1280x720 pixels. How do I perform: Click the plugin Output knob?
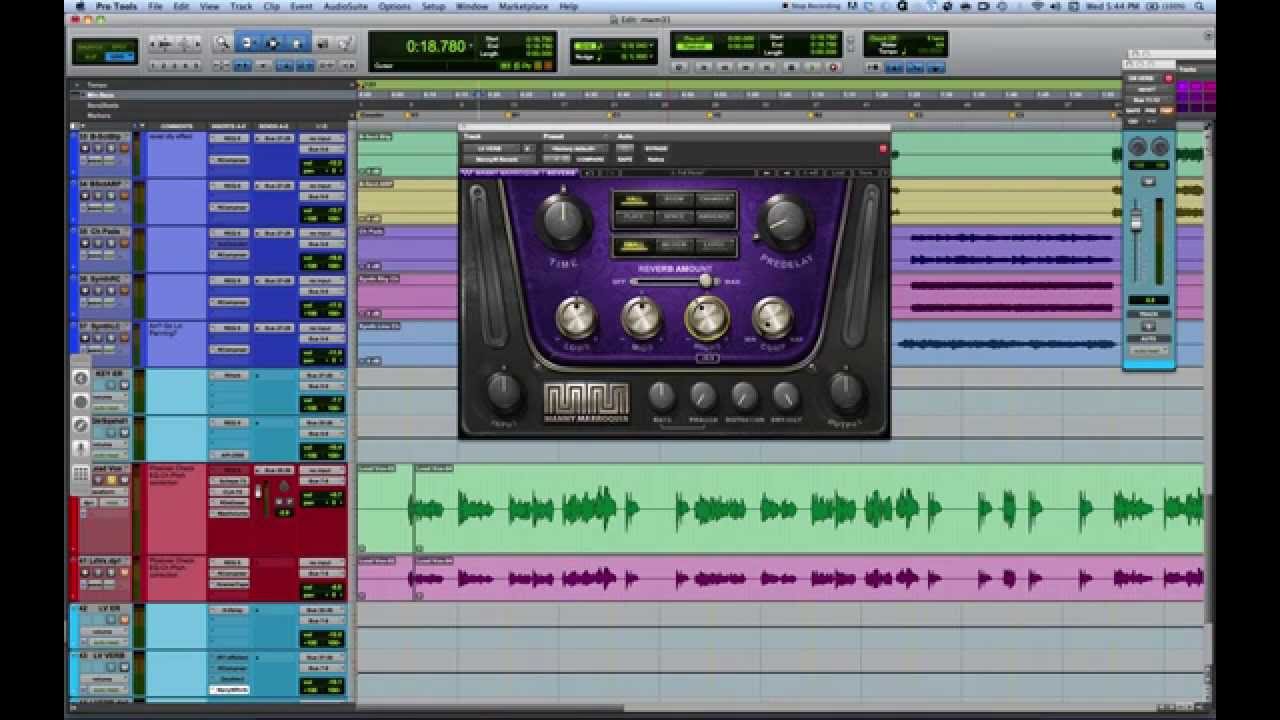846,392
